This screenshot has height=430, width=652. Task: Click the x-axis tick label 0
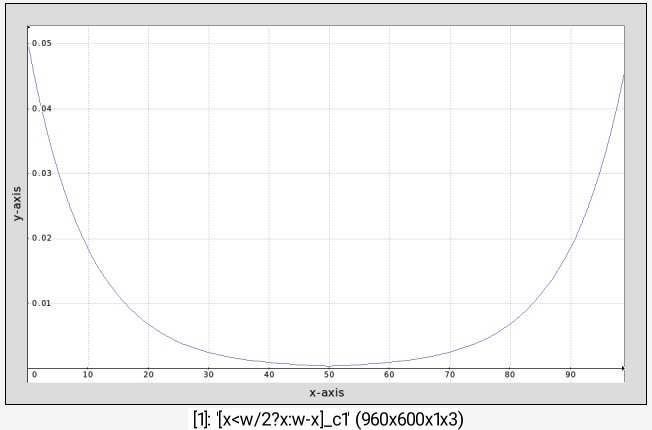point(35,374)
